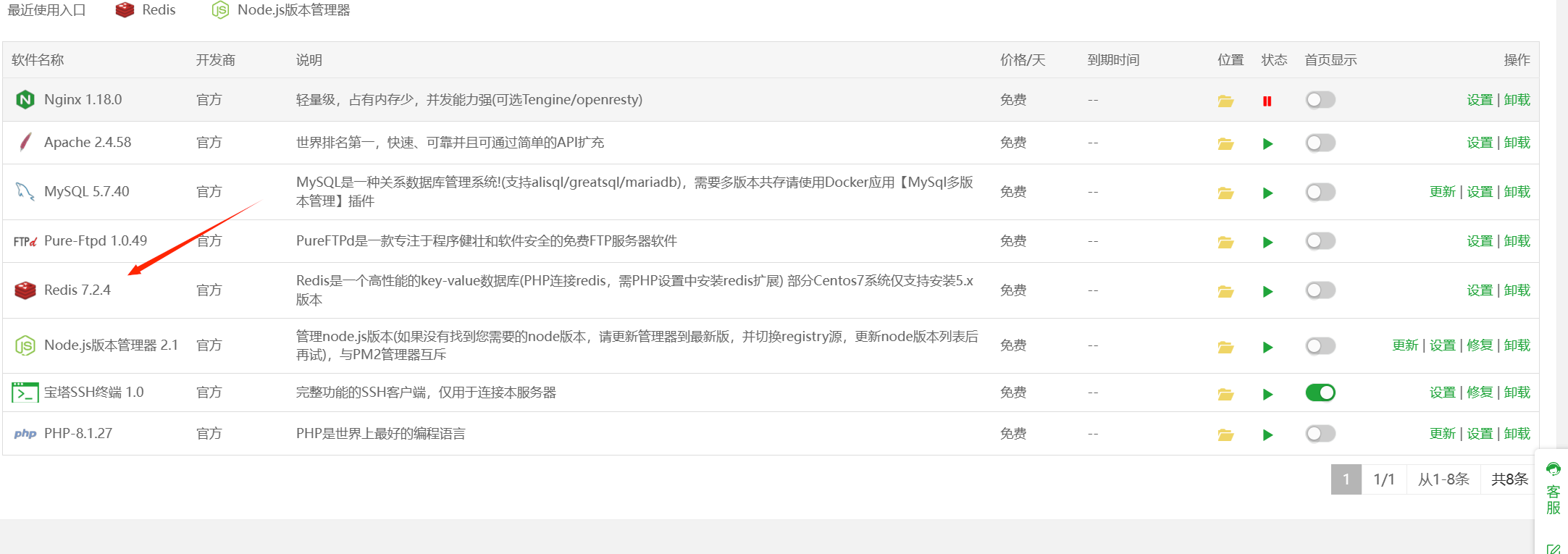Viewport: 1568px width, 554px height.
Task: Click 卸载 for PHP-8.1.27
Action: pos(1517,434)
